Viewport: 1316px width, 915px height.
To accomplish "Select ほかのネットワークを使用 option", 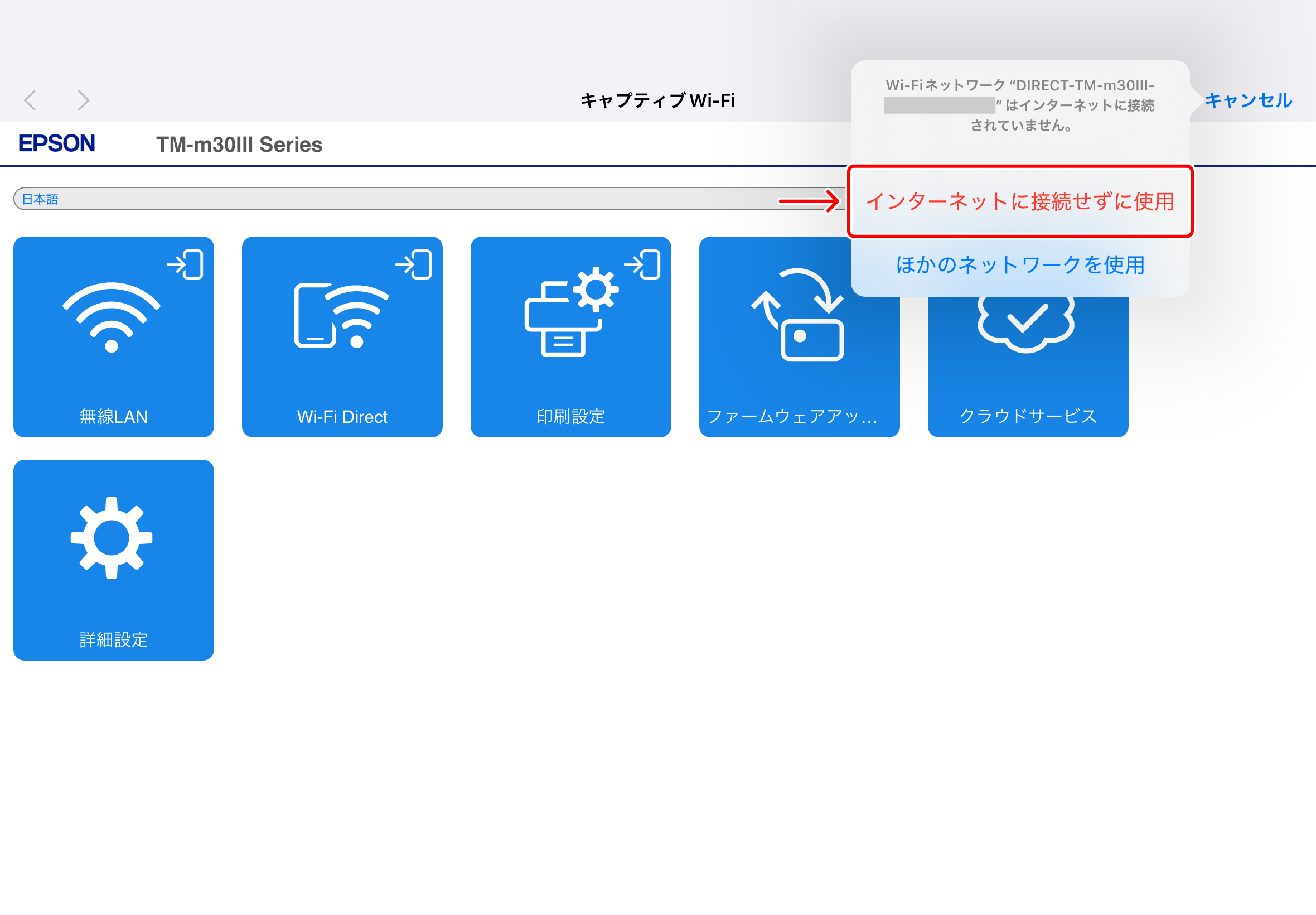I will [x=1020, y=265].
